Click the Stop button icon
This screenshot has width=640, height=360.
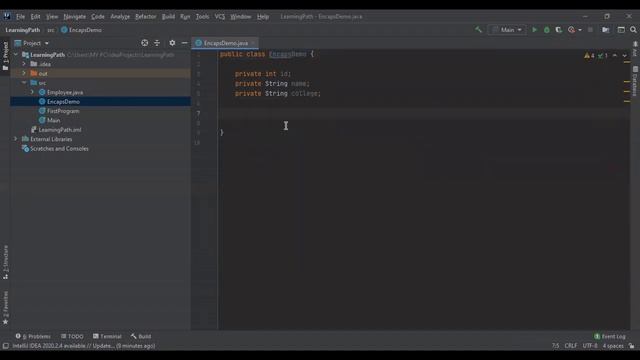590,30
